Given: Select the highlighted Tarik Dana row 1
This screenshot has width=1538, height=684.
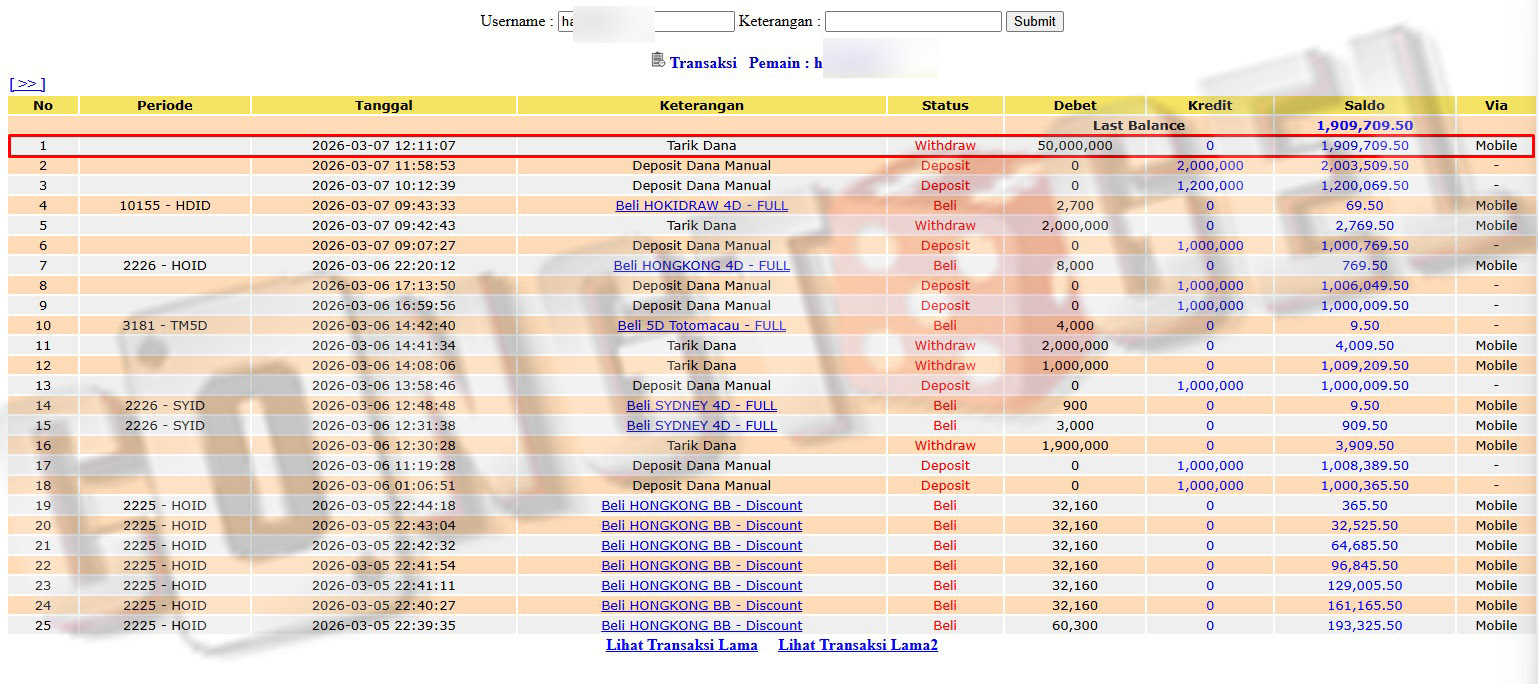Looking at the screenshot, I should [701, 145].
